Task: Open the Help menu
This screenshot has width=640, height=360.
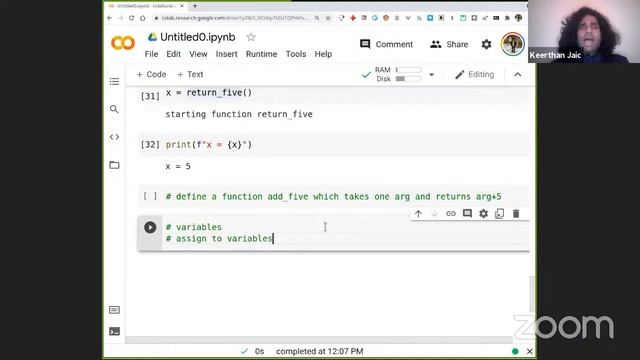Action: [x=323, y=54]
